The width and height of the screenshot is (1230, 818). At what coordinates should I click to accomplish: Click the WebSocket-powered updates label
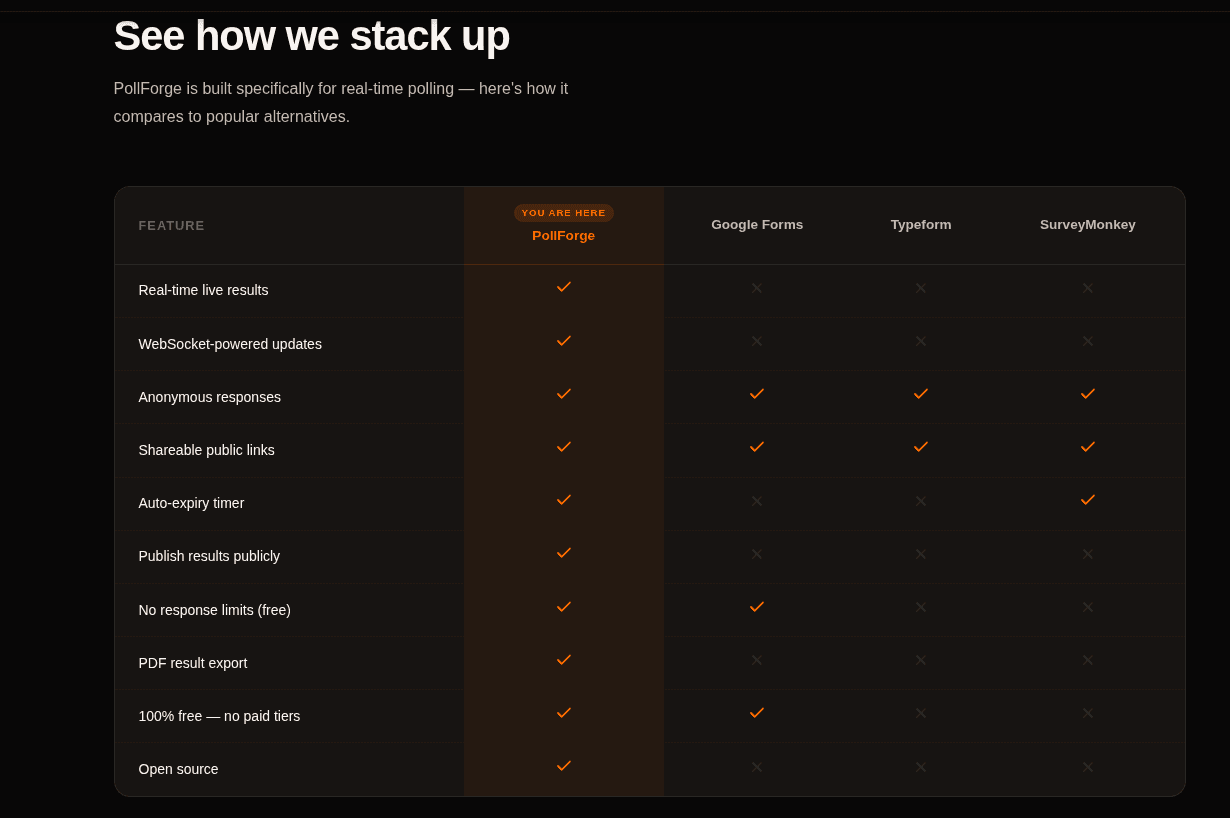[x=230, y=344]
